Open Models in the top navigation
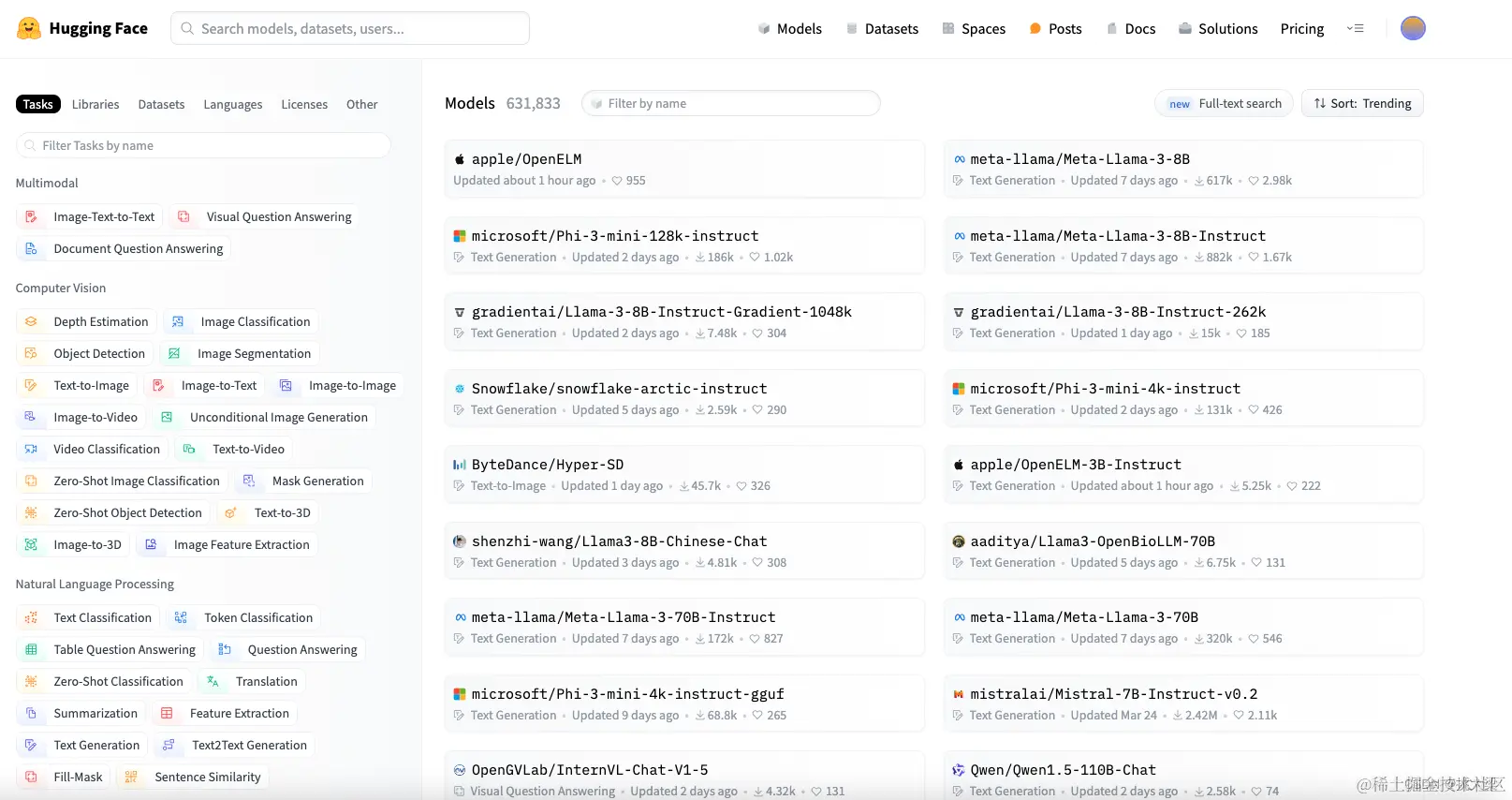 (x=789, y=28)
